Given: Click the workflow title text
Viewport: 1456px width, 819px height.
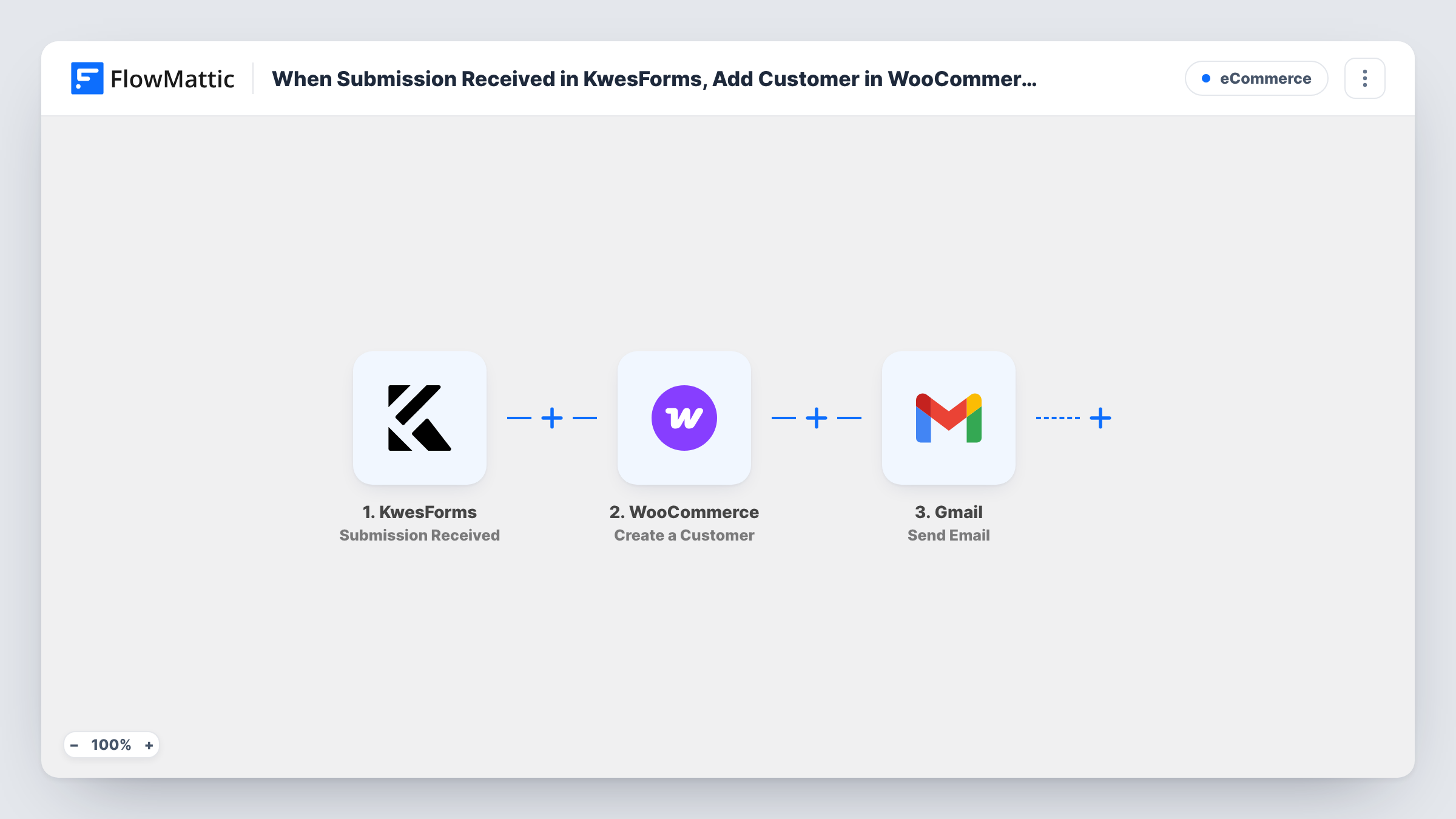Looking at the screenshot, I should (654, 79).
